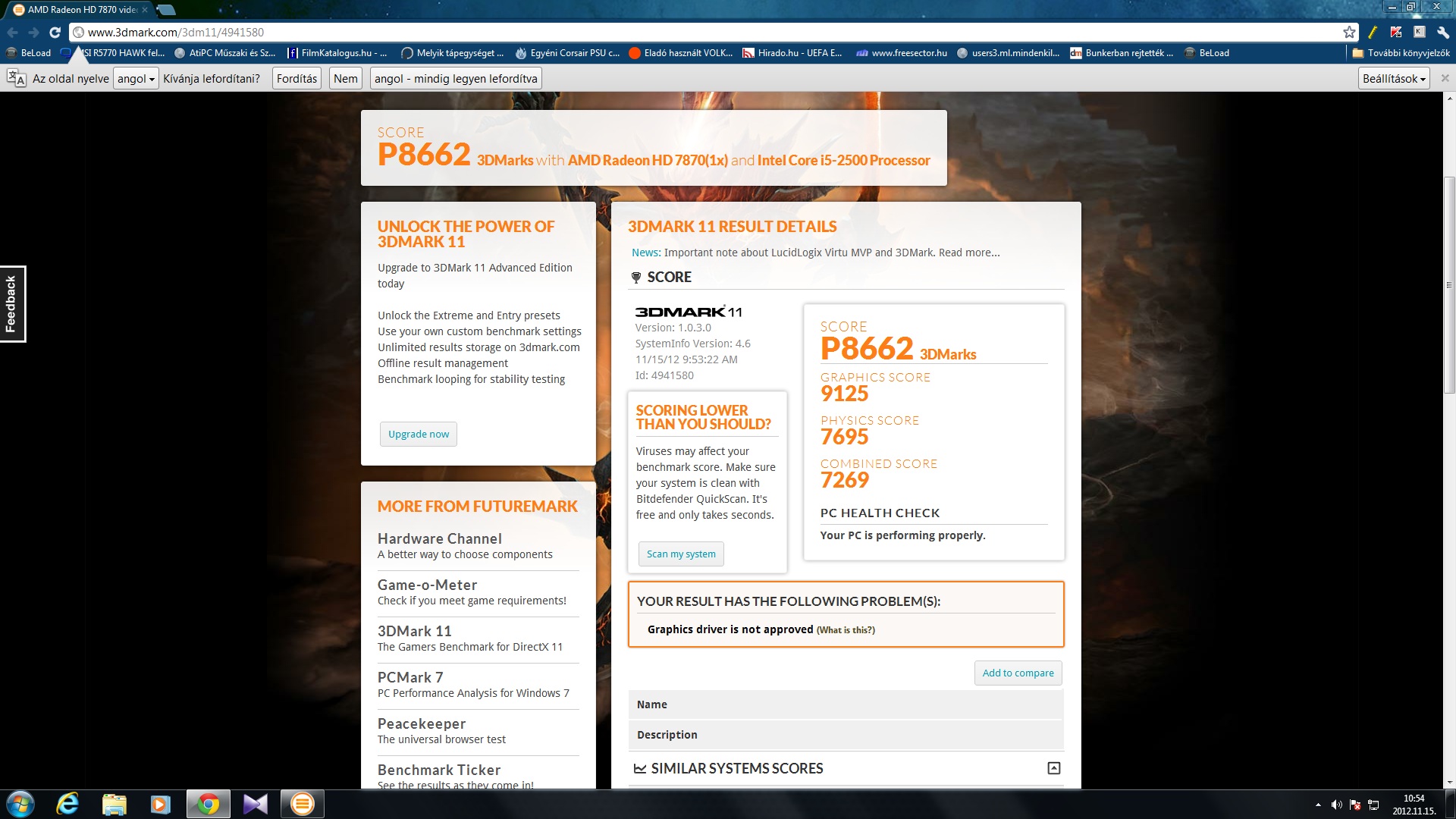Open the Beállítások dropdown

tap(1394, 78)
